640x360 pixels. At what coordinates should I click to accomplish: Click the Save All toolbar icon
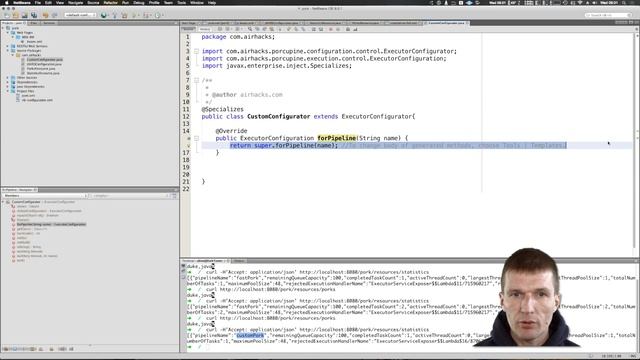pos(34,15)
